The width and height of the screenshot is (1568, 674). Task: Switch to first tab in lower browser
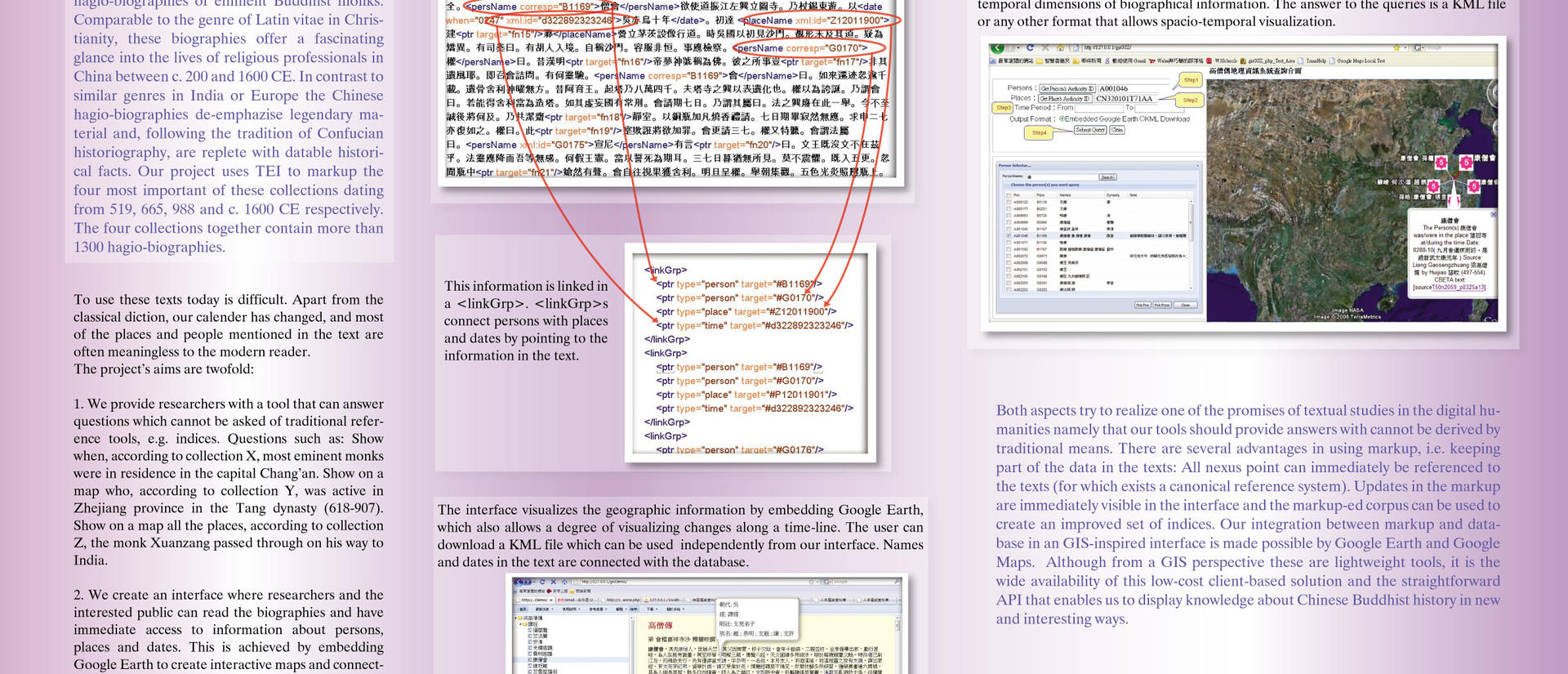[x=534, y=600]
